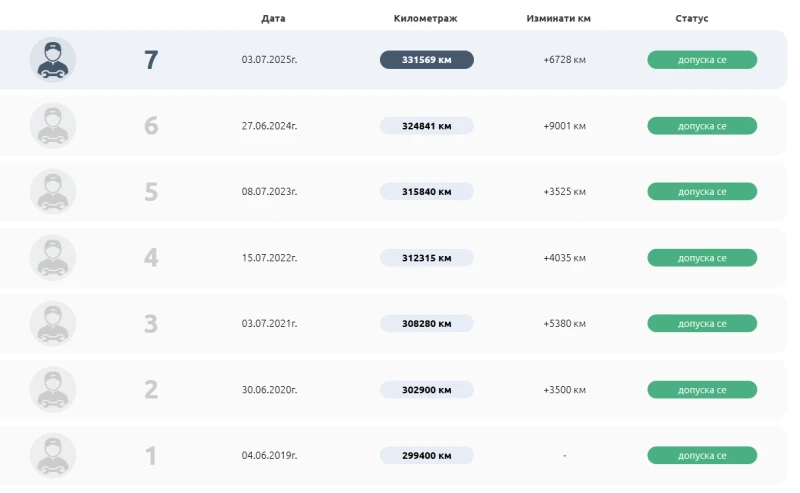
Task: Click 'допуска се' status for 04.06.2019
Action: pyautogui.click(x=702, y=456)
